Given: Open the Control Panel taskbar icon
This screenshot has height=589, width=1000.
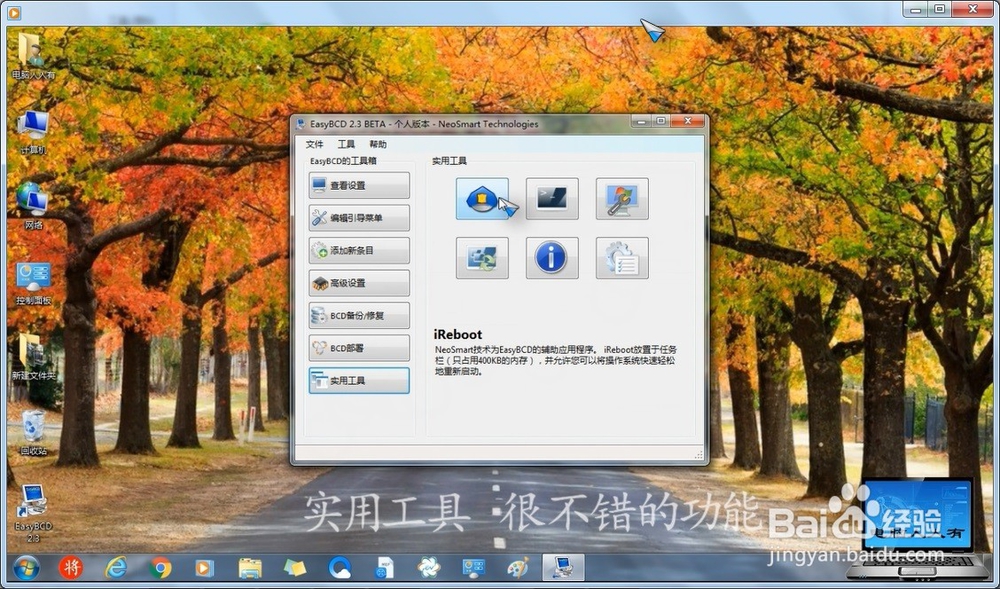Looking at the screenshot, I should tap(473, 567).
